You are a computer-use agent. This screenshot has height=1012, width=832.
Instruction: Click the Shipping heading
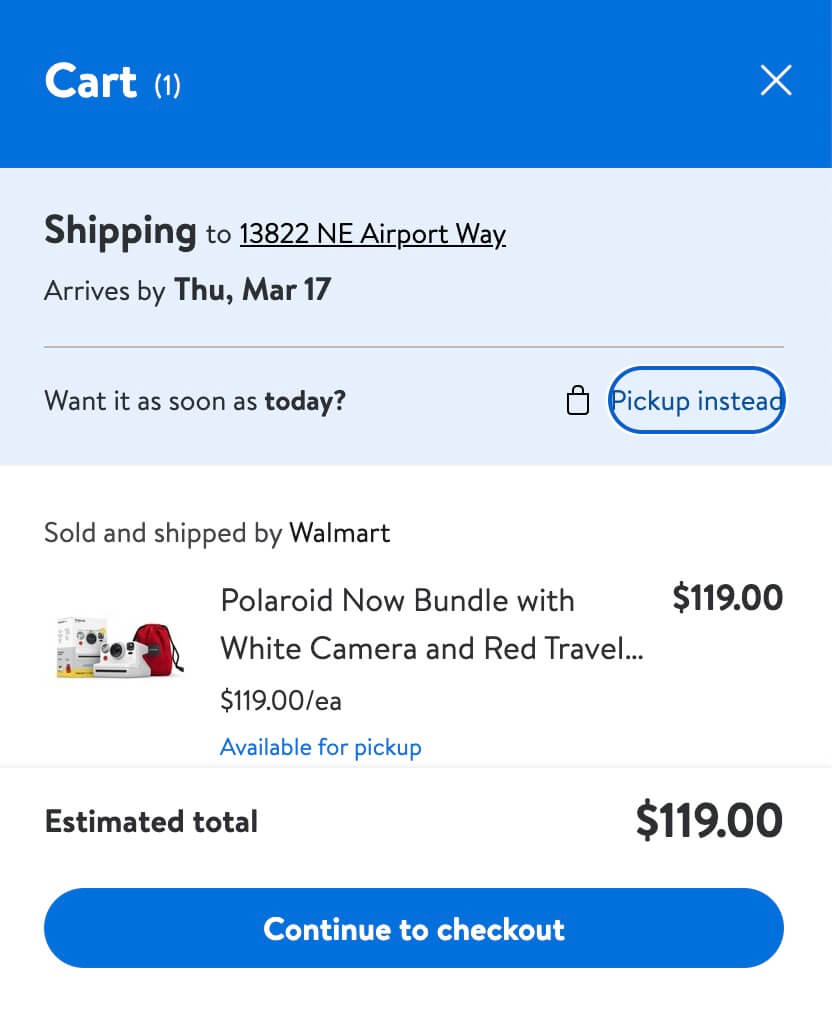[x=120, y=231]
